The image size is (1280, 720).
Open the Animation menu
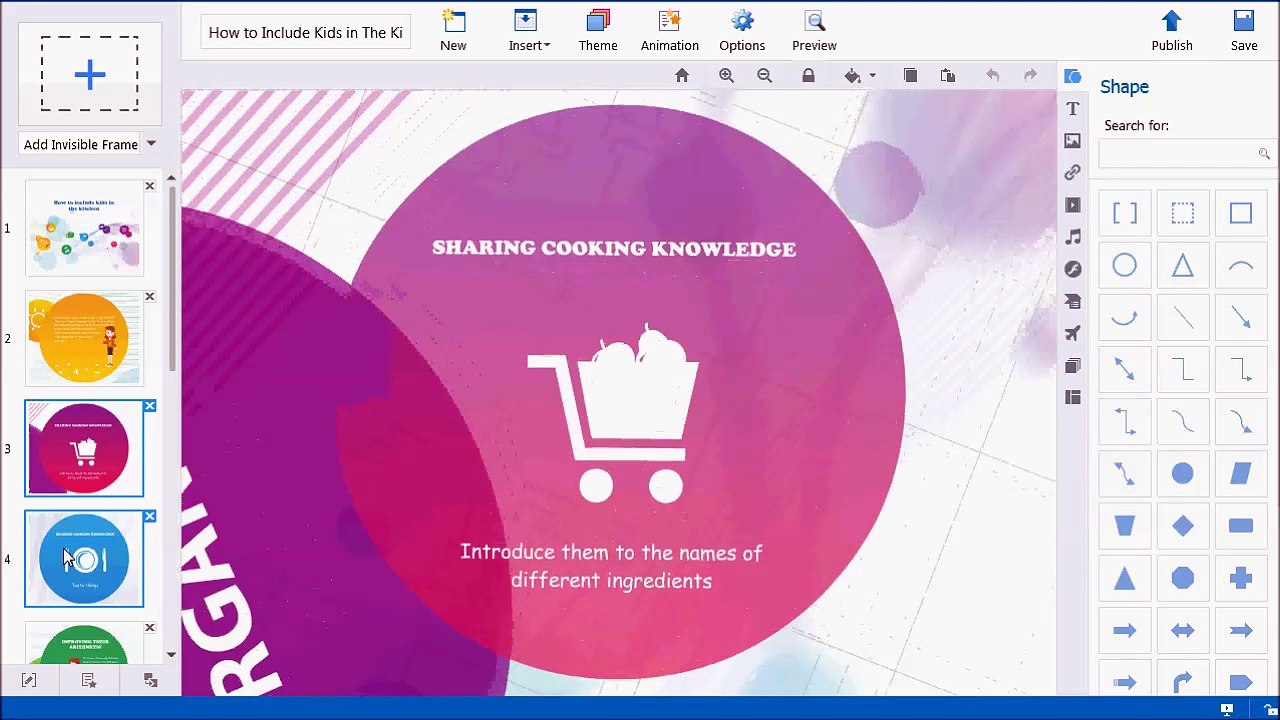coord(670,32)
